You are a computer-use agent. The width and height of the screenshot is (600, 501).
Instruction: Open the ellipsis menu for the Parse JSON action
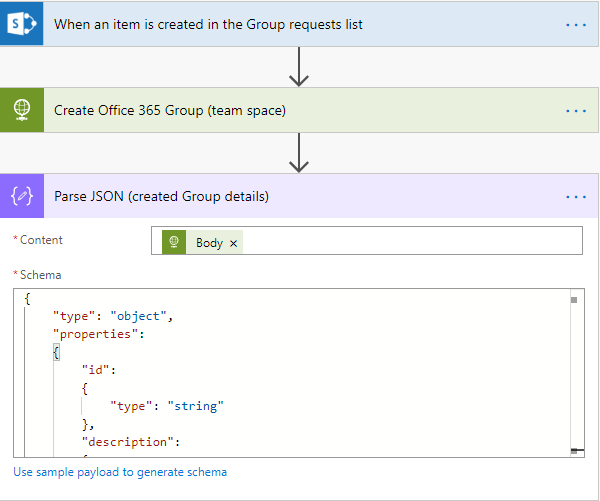pyautogui.click(x=576, y=197)
